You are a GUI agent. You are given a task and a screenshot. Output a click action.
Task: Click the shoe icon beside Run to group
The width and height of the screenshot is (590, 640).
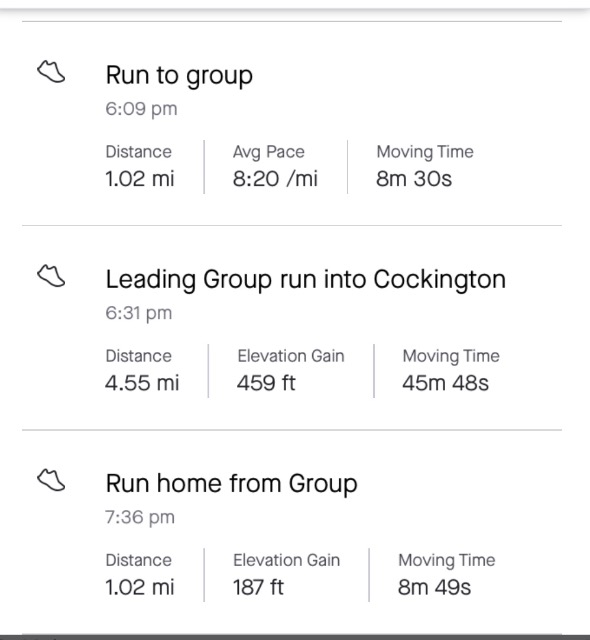[x=51, y=72]
